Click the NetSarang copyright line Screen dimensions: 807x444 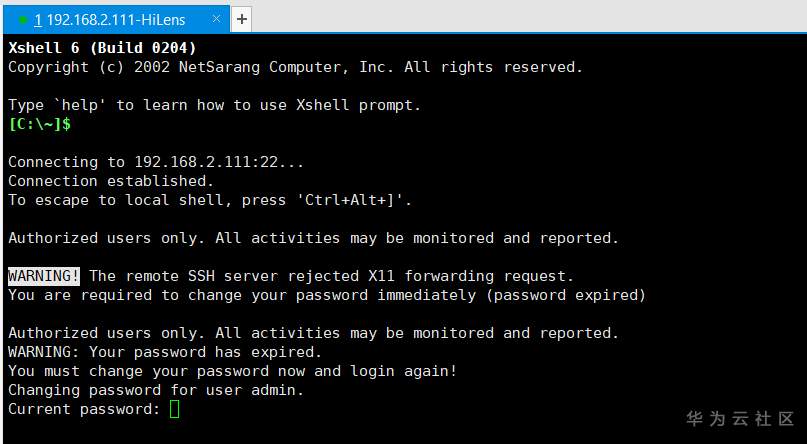[295, 67]
